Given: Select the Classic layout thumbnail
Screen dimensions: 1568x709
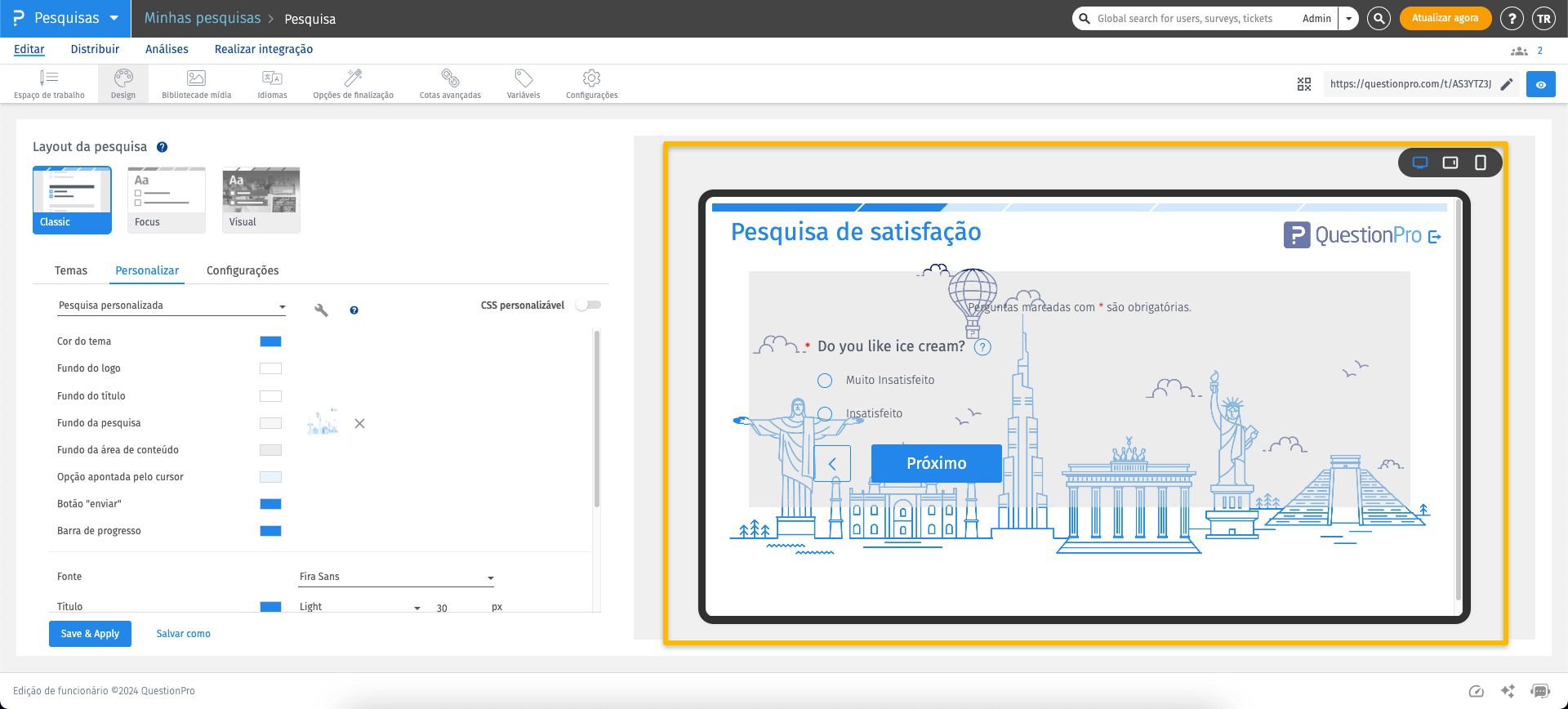Looking at the screenshot, I should (x=72, y=200).
